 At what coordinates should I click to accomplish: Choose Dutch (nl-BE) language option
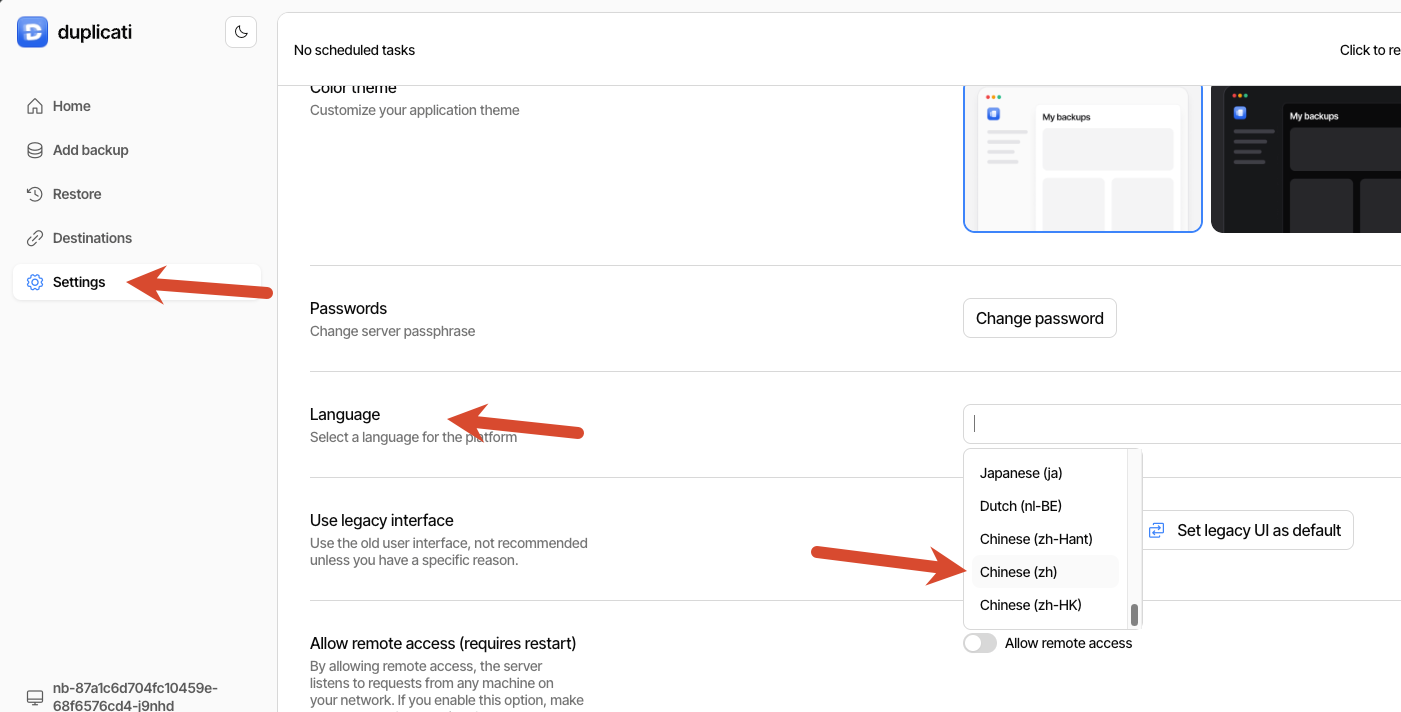point(1045,506)
